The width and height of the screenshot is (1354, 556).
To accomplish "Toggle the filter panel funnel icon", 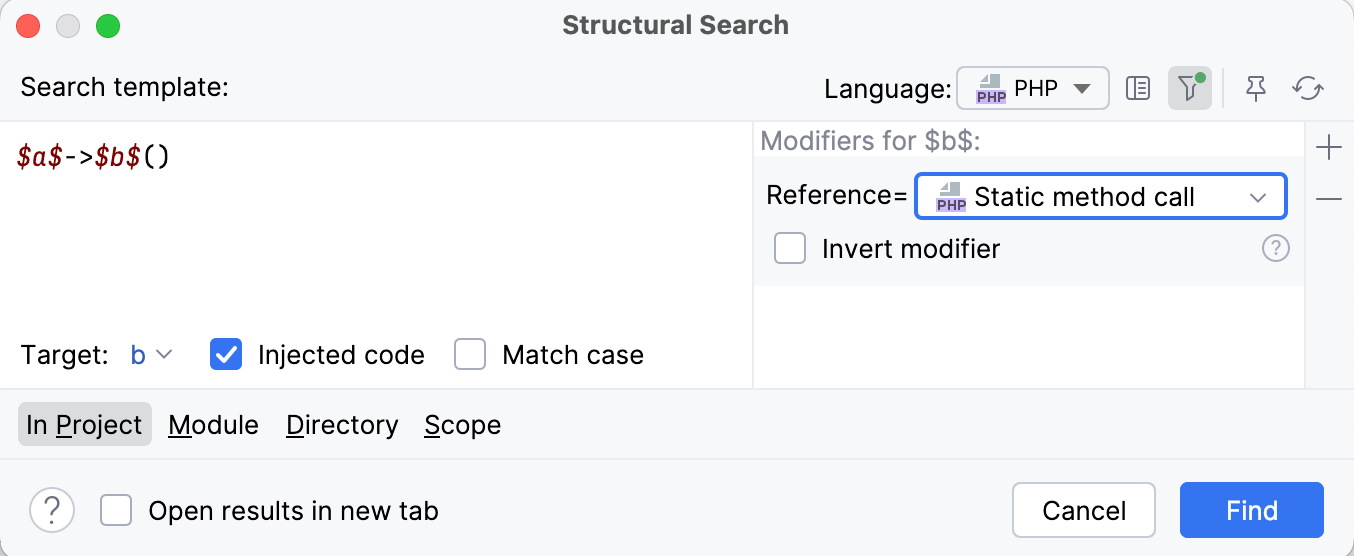I will pos(1189,89).
